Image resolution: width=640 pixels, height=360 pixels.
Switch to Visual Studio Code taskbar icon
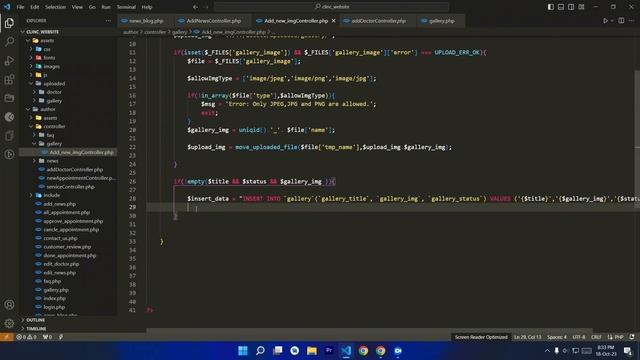(346, 351)
